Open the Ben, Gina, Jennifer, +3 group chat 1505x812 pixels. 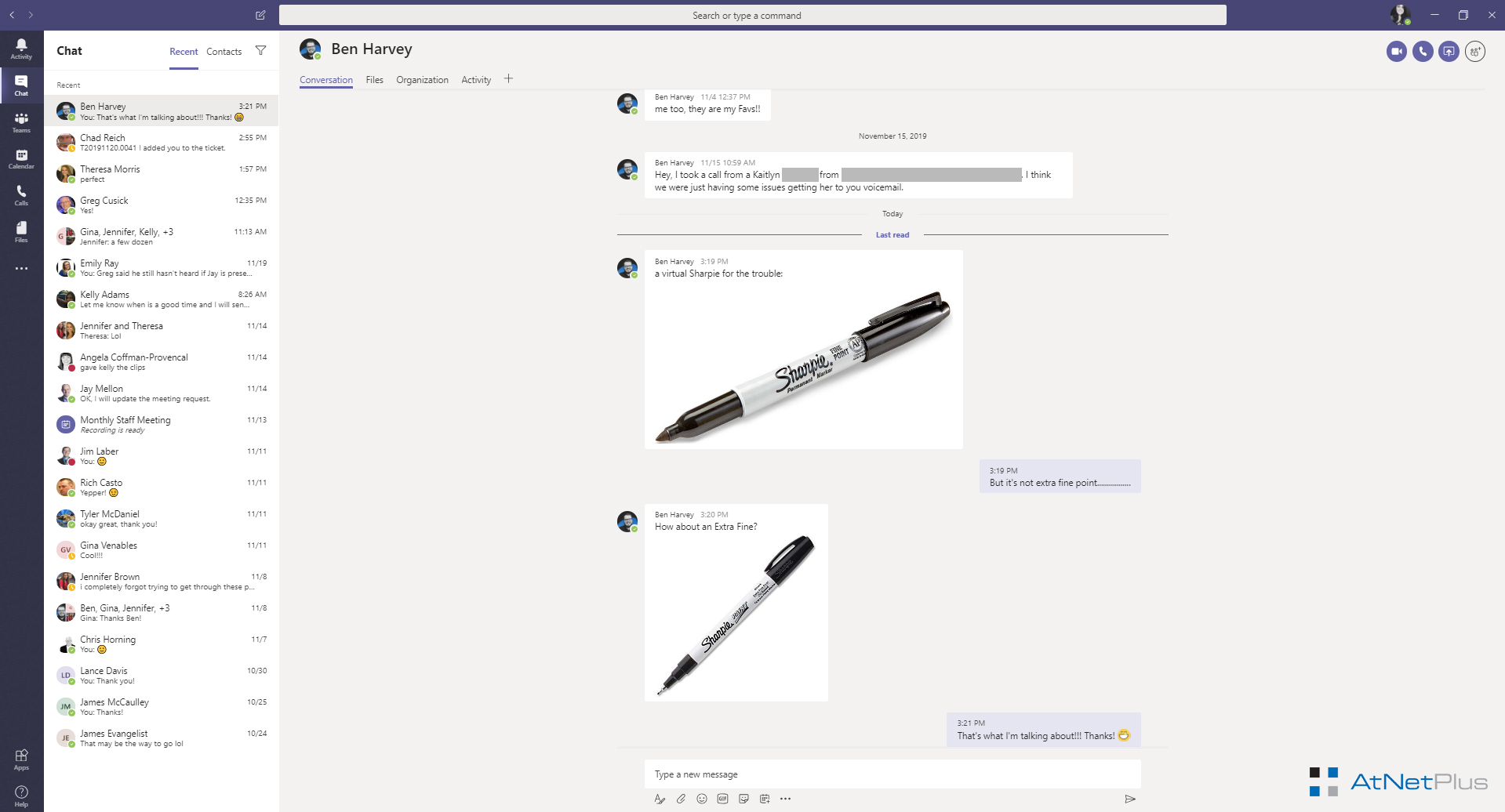coord(162,612)
